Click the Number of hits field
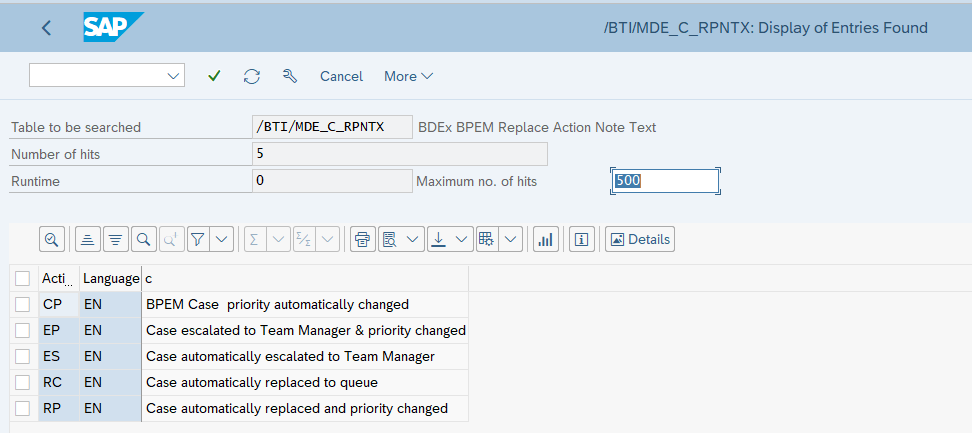 (x=400, y=154)
